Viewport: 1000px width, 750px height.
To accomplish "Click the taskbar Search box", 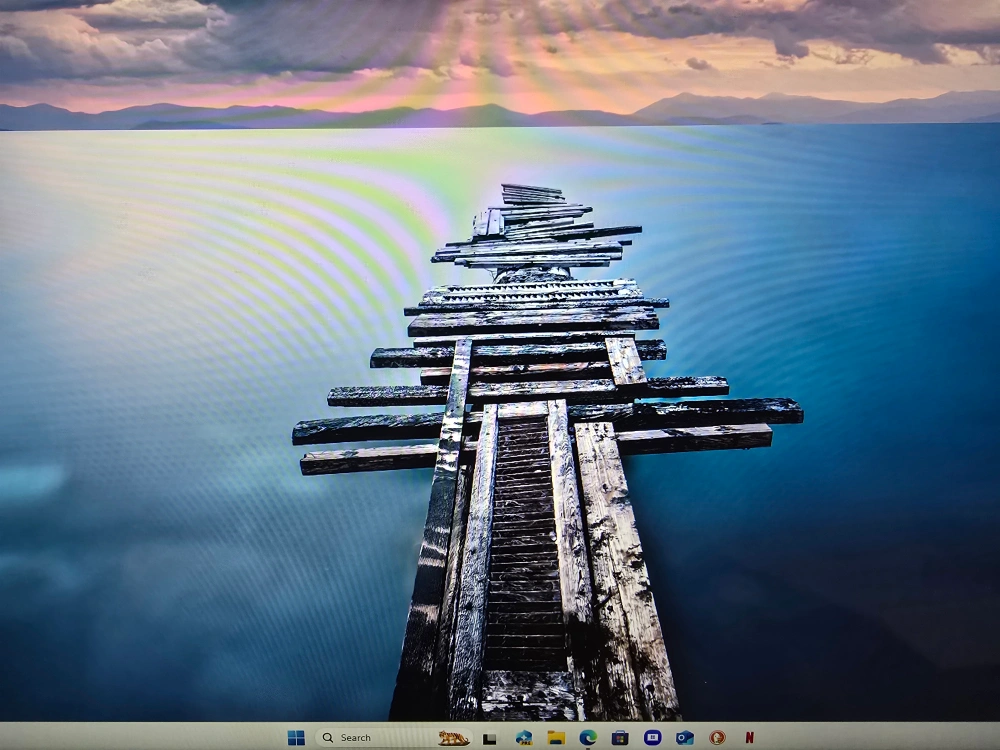I will point(393,738).
